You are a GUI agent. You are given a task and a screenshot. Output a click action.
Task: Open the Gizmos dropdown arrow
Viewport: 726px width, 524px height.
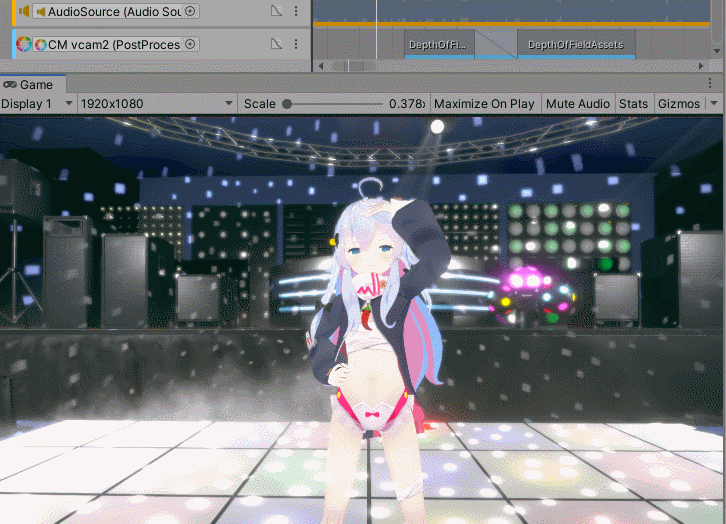pos(714,103)
